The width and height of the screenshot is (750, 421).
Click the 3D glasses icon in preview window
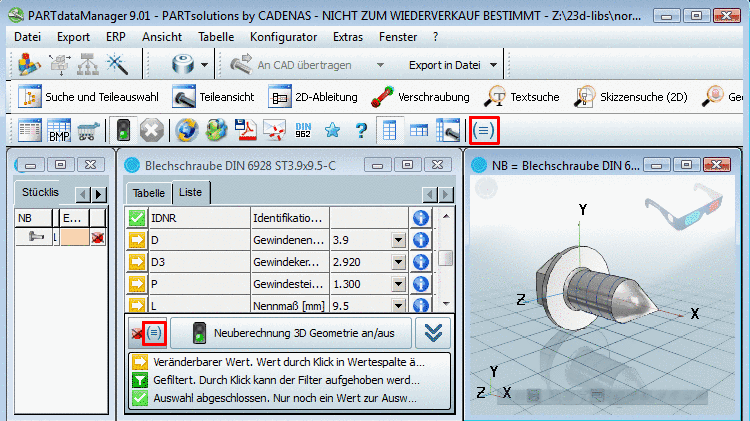pos(683,205)
